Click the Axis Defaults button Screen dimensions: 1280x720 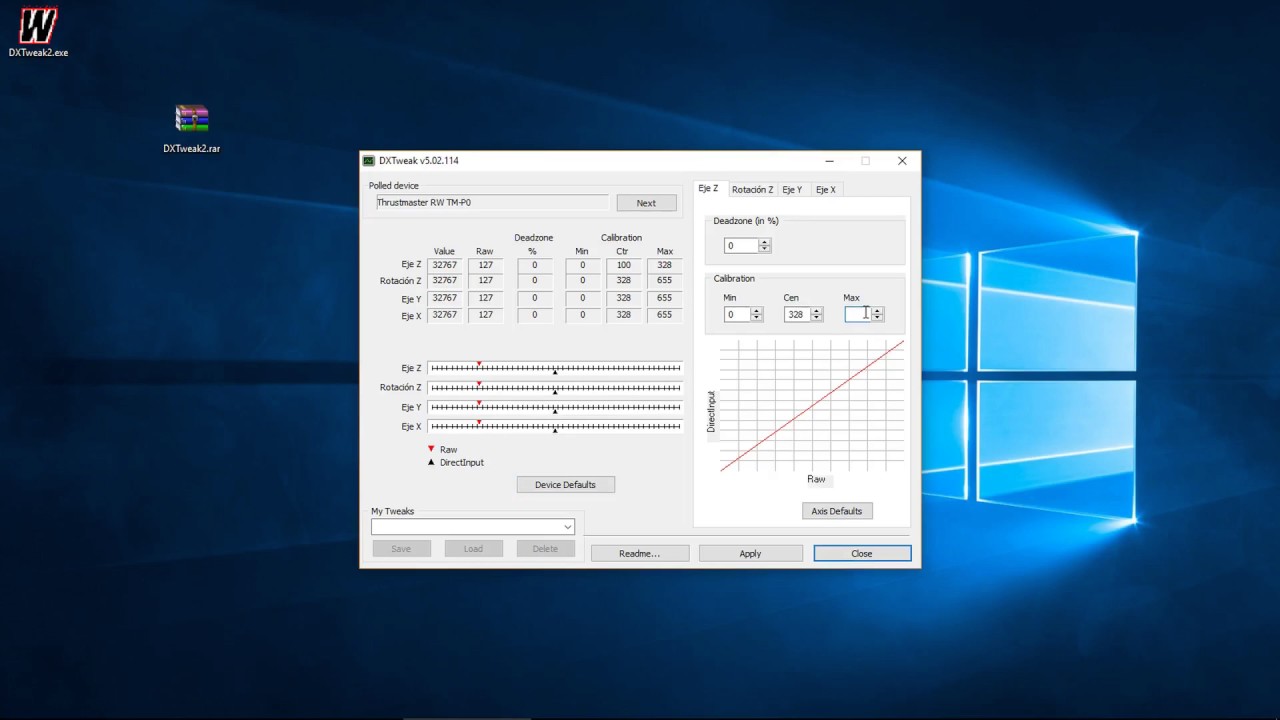coord(837,511)
